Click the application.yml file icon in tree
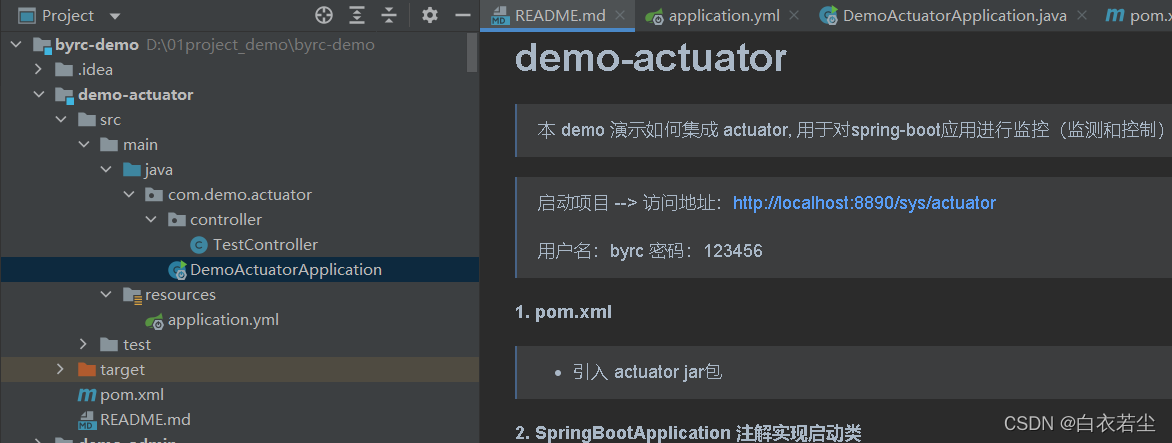Viewport: 1172px width, 443px height. (x=155, y=320)
